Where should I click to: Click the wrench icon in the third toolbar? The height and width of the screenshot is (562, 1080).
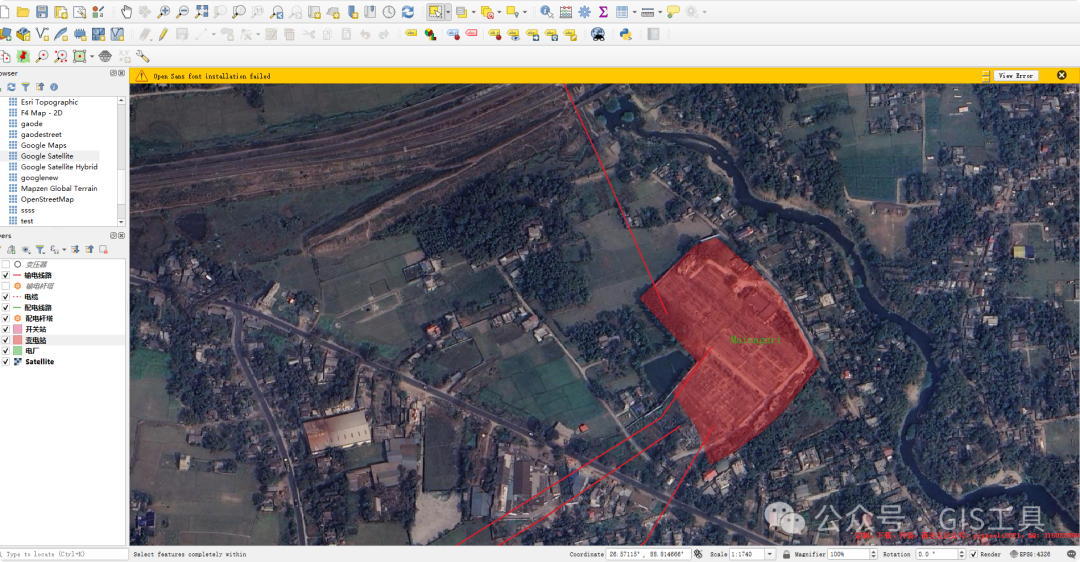click(x=143, y=56)
